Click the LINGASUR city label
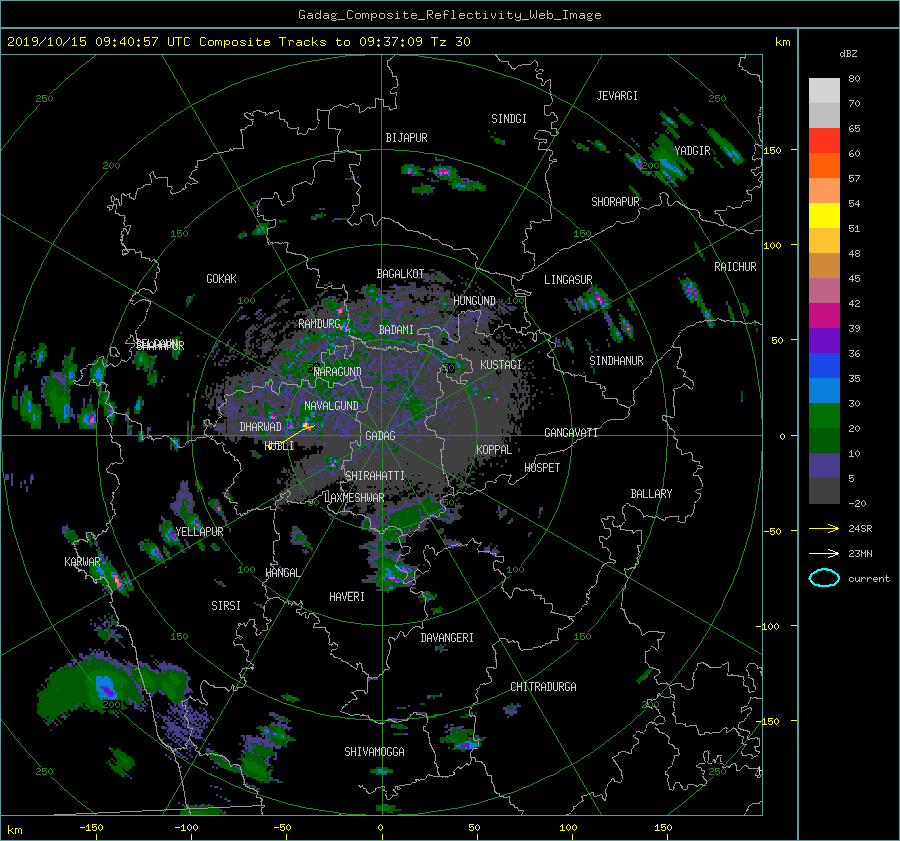 [x=568, y=280]
